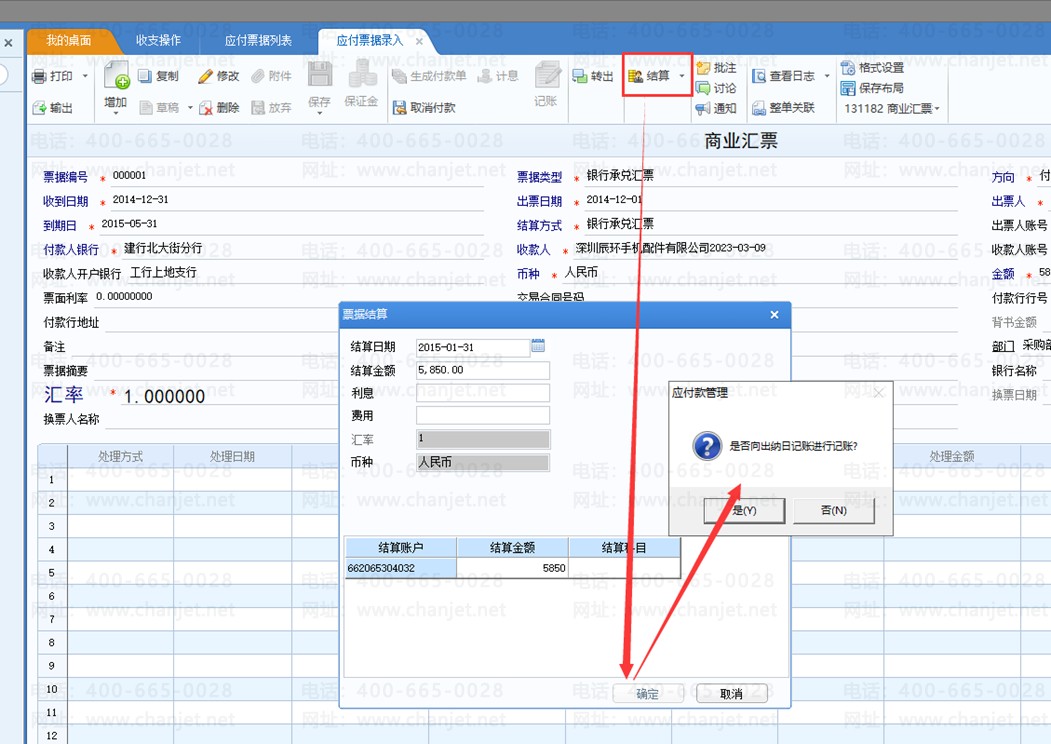This screenshot has width=1051, height=744.
Task: Click the 输出 export icon
Action: [x=39, y=107]
